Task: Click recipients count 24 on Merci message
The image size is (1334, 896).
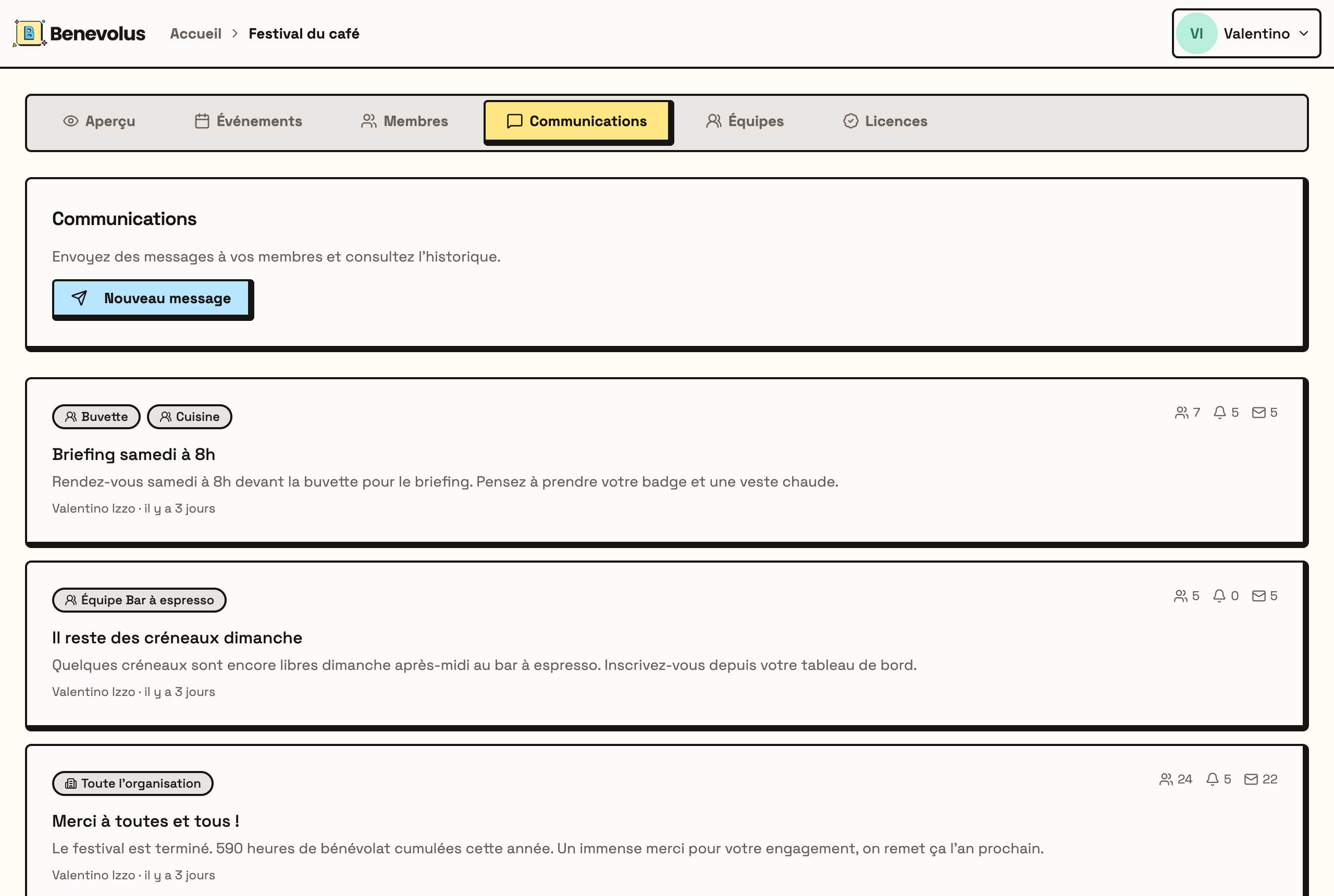Action: pos(1176,779)
